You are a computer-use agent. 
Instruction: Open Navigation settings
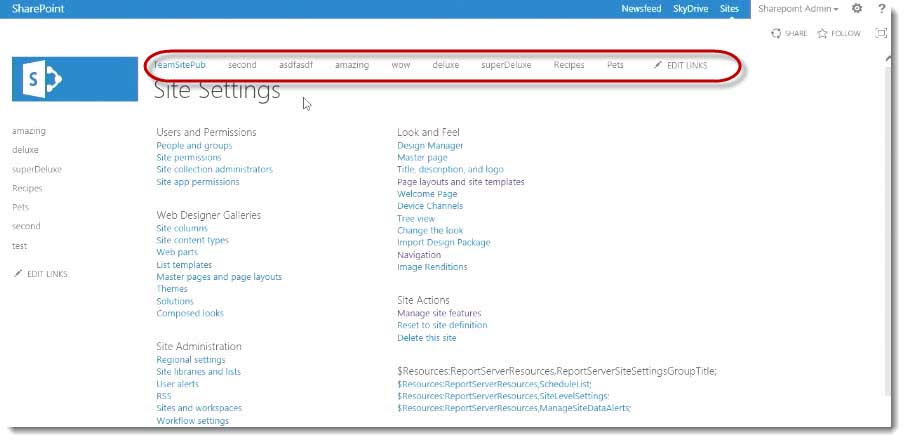coord(419,255)
